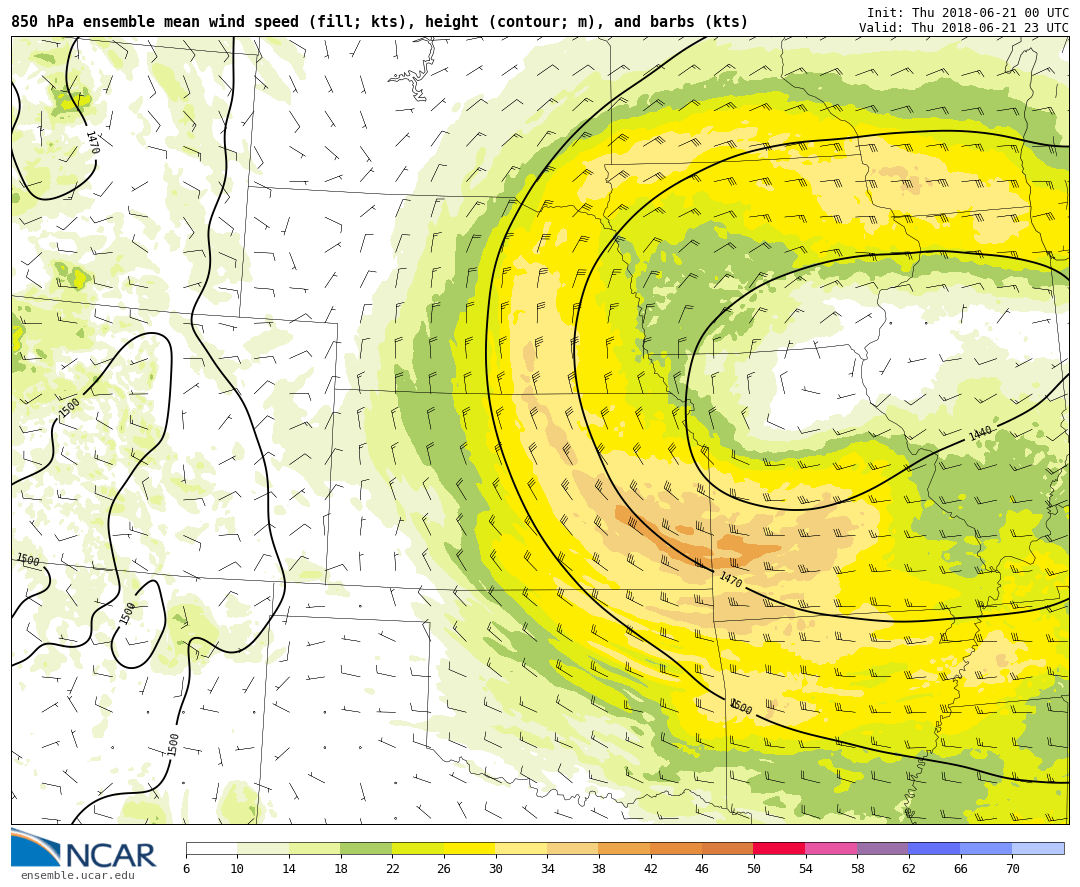Click colorbar tick label 50
1080x887 pixels.
[754, 868]
